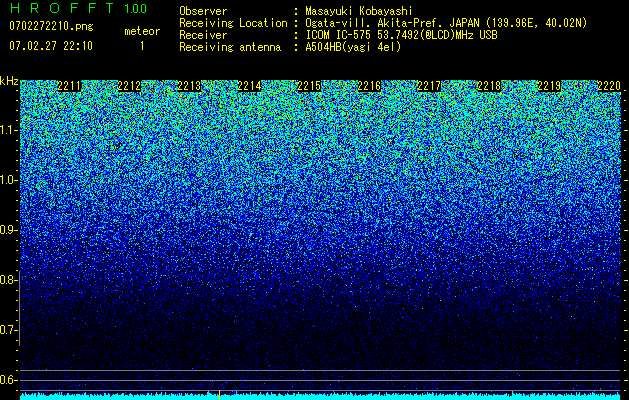Click the 2214 time marker
The width and height of the screenshot is (629, 400).
249,86
